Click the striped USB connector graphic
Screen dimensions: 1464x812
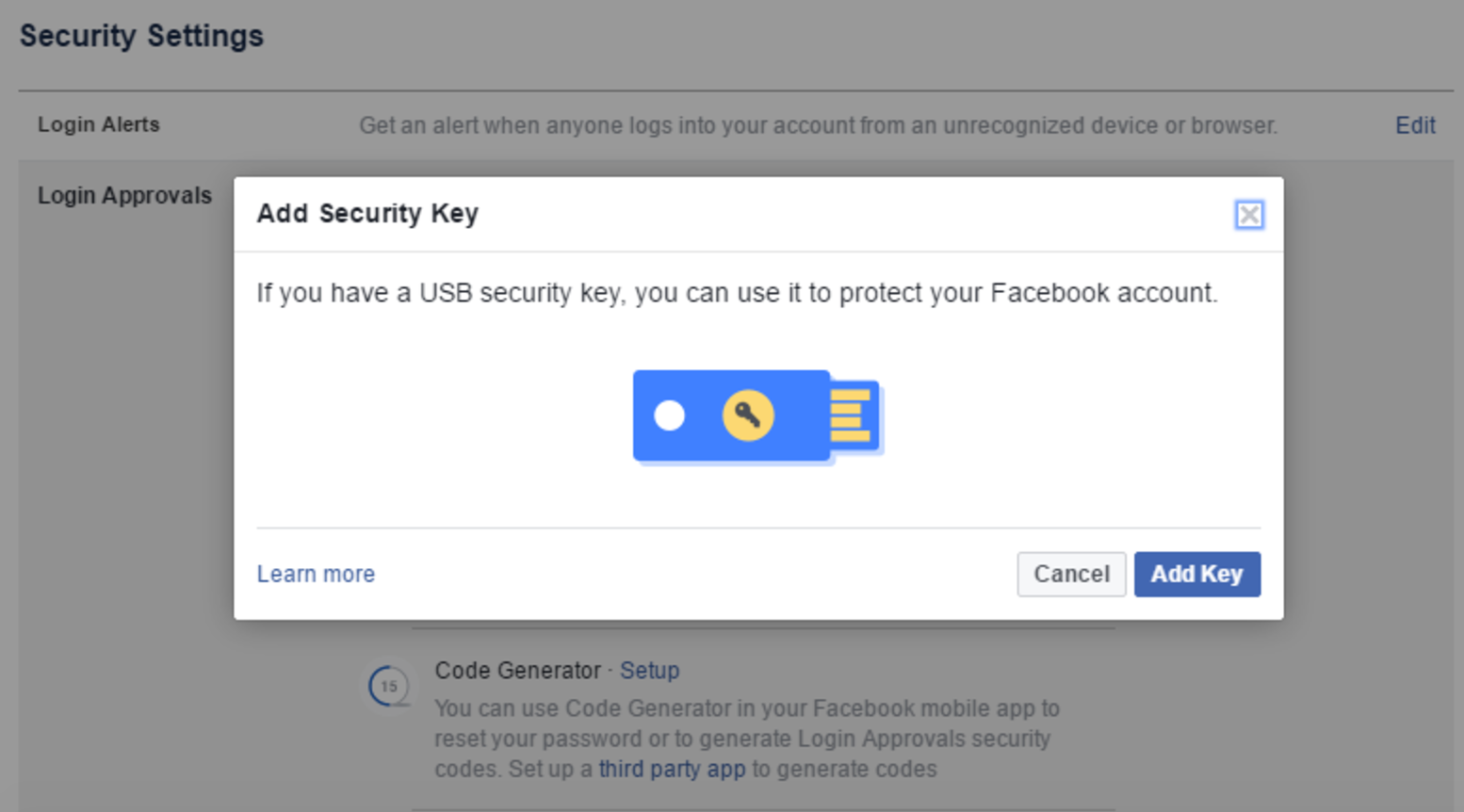[x=852, y=415]
